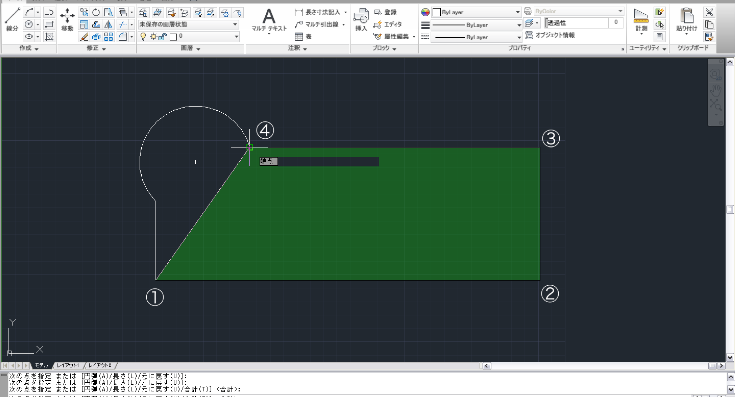Click the 長さ寸法記入 dimension button
The width and height of the screenshot is (735, 397).
319,12
